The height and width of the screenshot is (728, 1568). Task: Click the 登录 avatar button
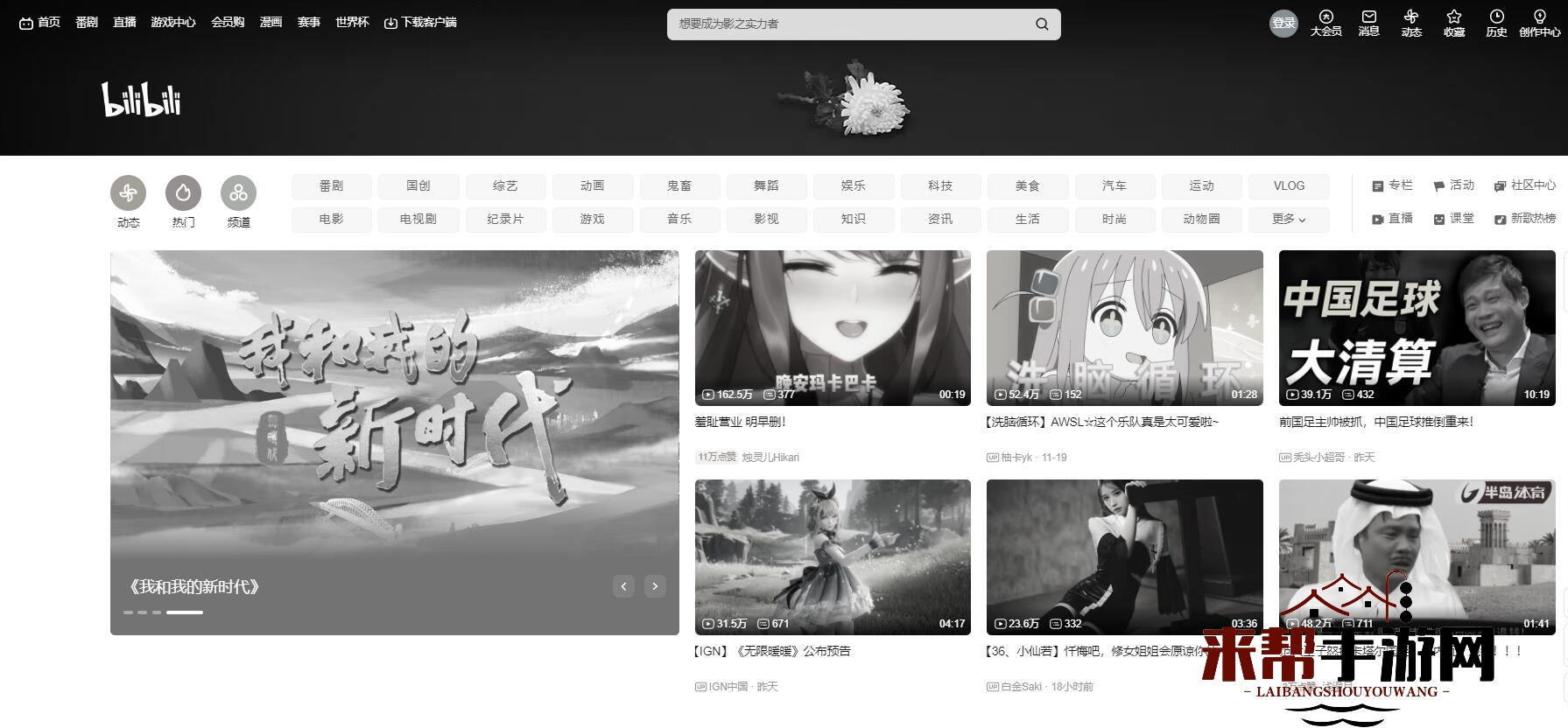pos(1283,24)
